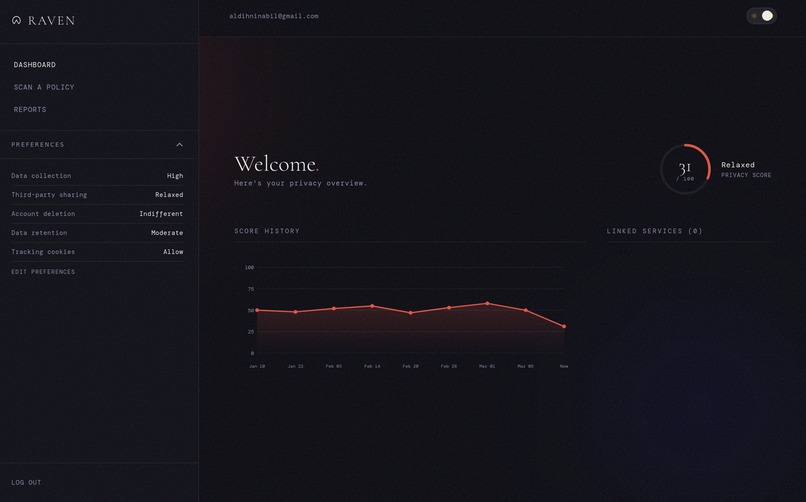
Task: Click the aldihninabil@gmail.com account email
Action: point(274,16)
